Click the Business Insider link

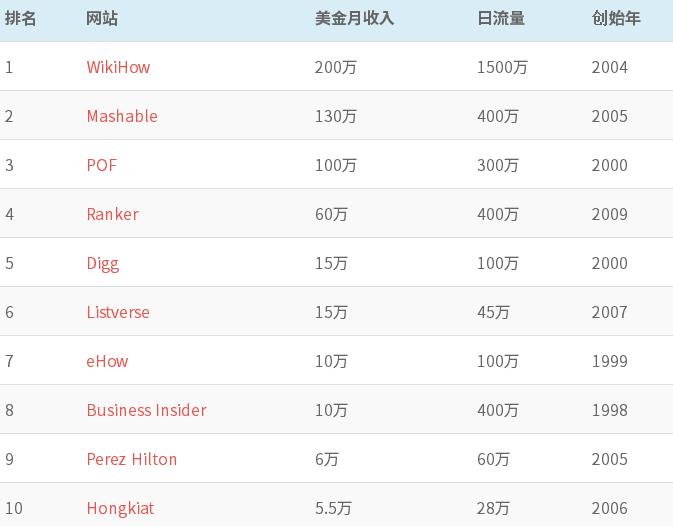click(x=147, y=410)
